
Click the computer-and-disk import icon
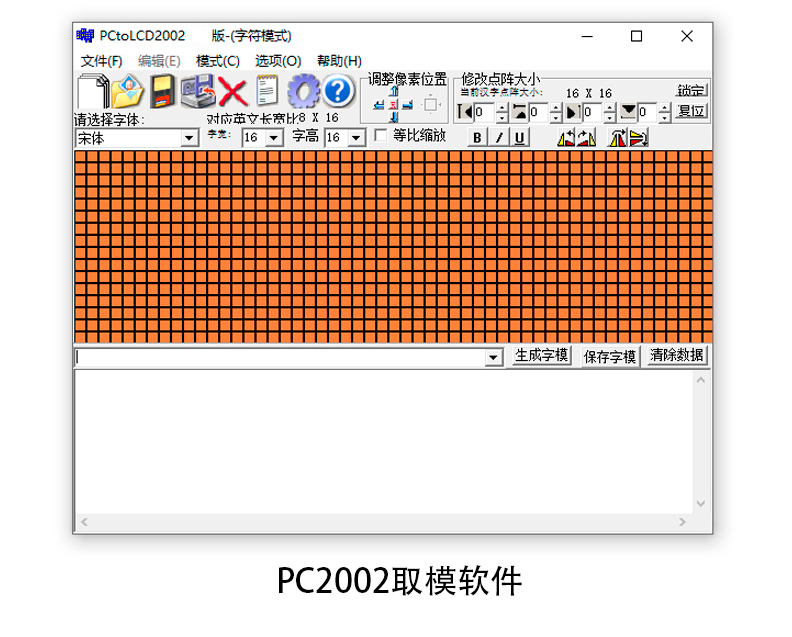(198, 91)
